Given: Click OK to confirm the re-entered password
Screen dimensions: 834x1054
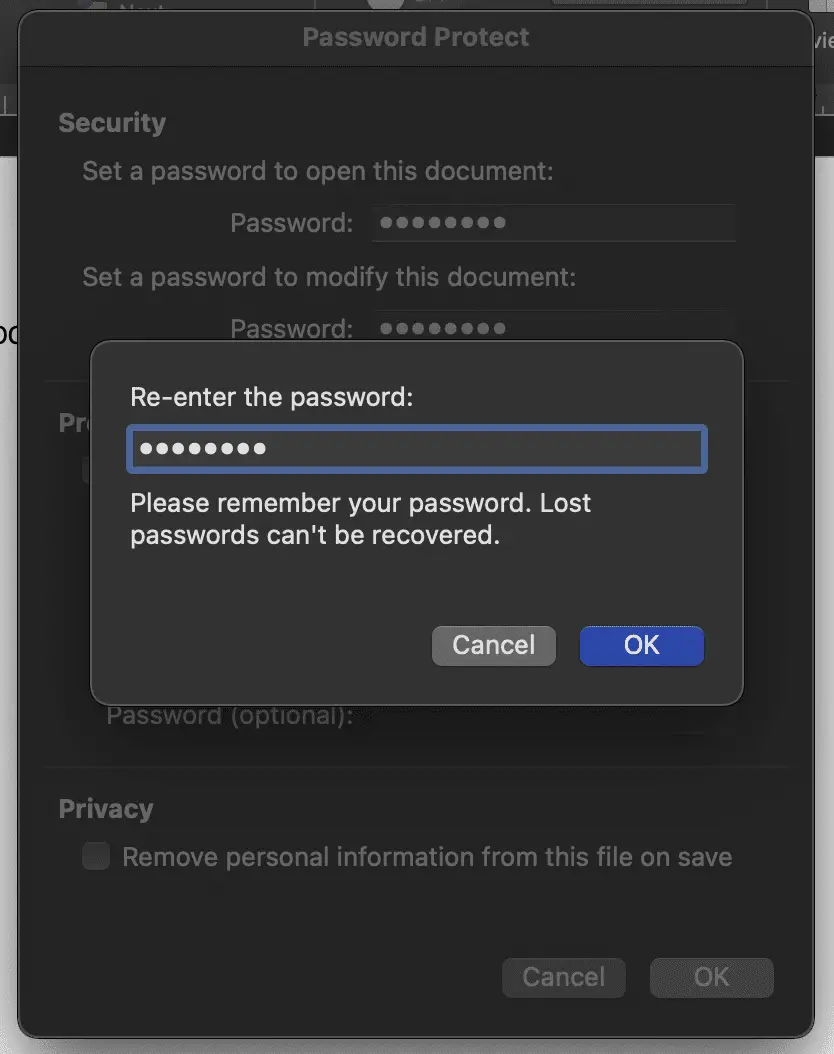Looking at the screenshot, I should click(x=641, y=645).
